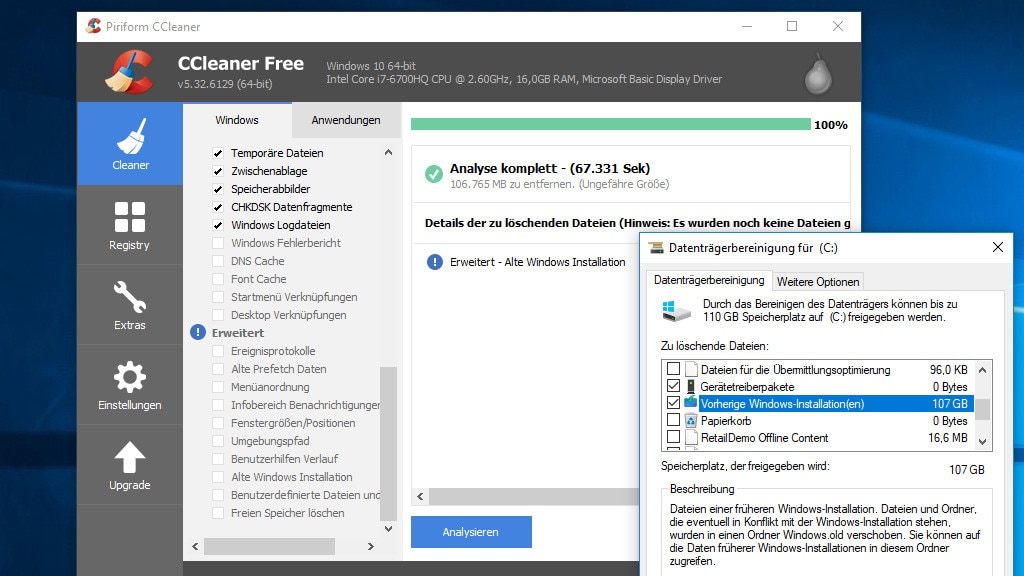
Task: Click CCleaner title bar app icon
Action: click(x=93, y=26)
